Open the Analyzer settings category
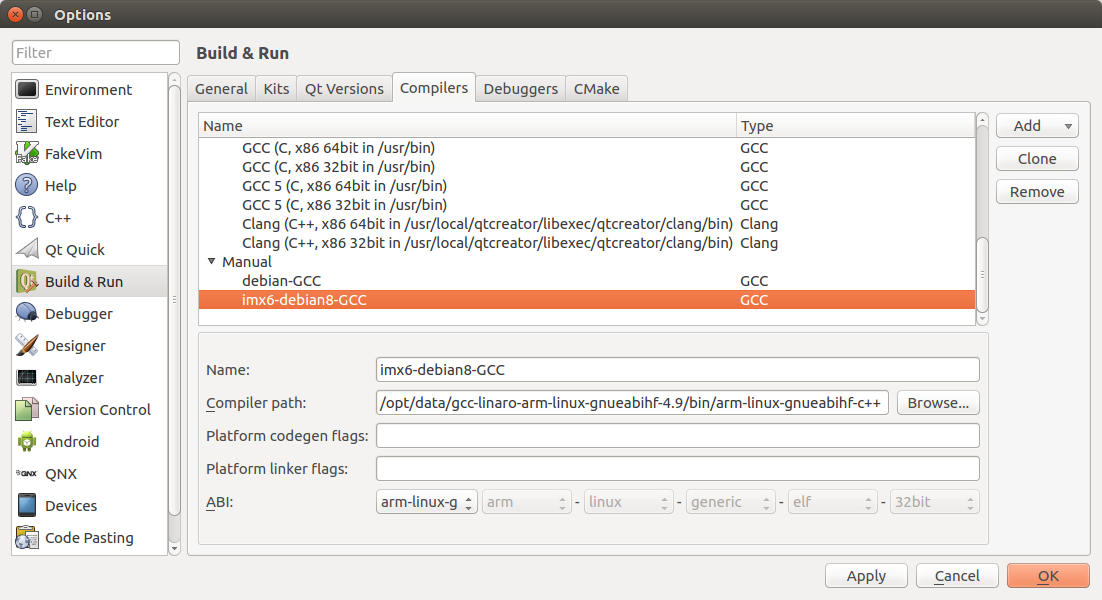The width and height of the screenshot is (1102, 600). [74, 378]
